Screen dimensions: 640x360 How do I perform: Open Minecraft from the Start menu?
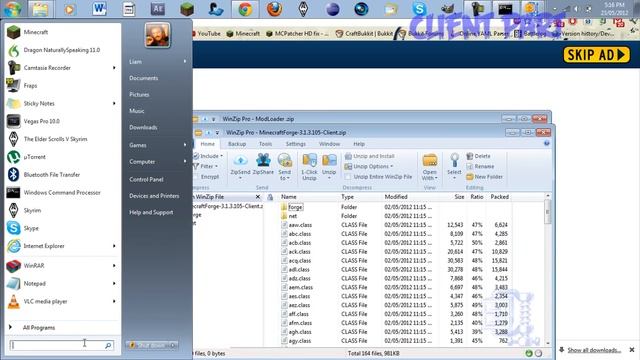point(36,32)
